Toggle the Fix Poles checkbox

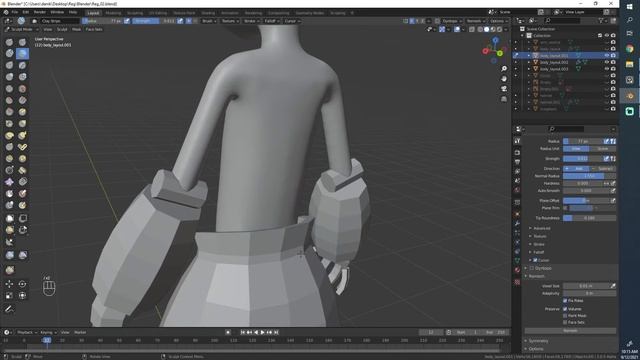(565, 301)
